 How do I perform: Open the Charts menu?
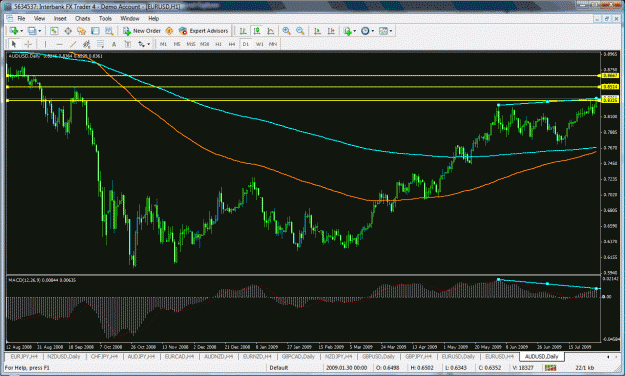(83, 18)
